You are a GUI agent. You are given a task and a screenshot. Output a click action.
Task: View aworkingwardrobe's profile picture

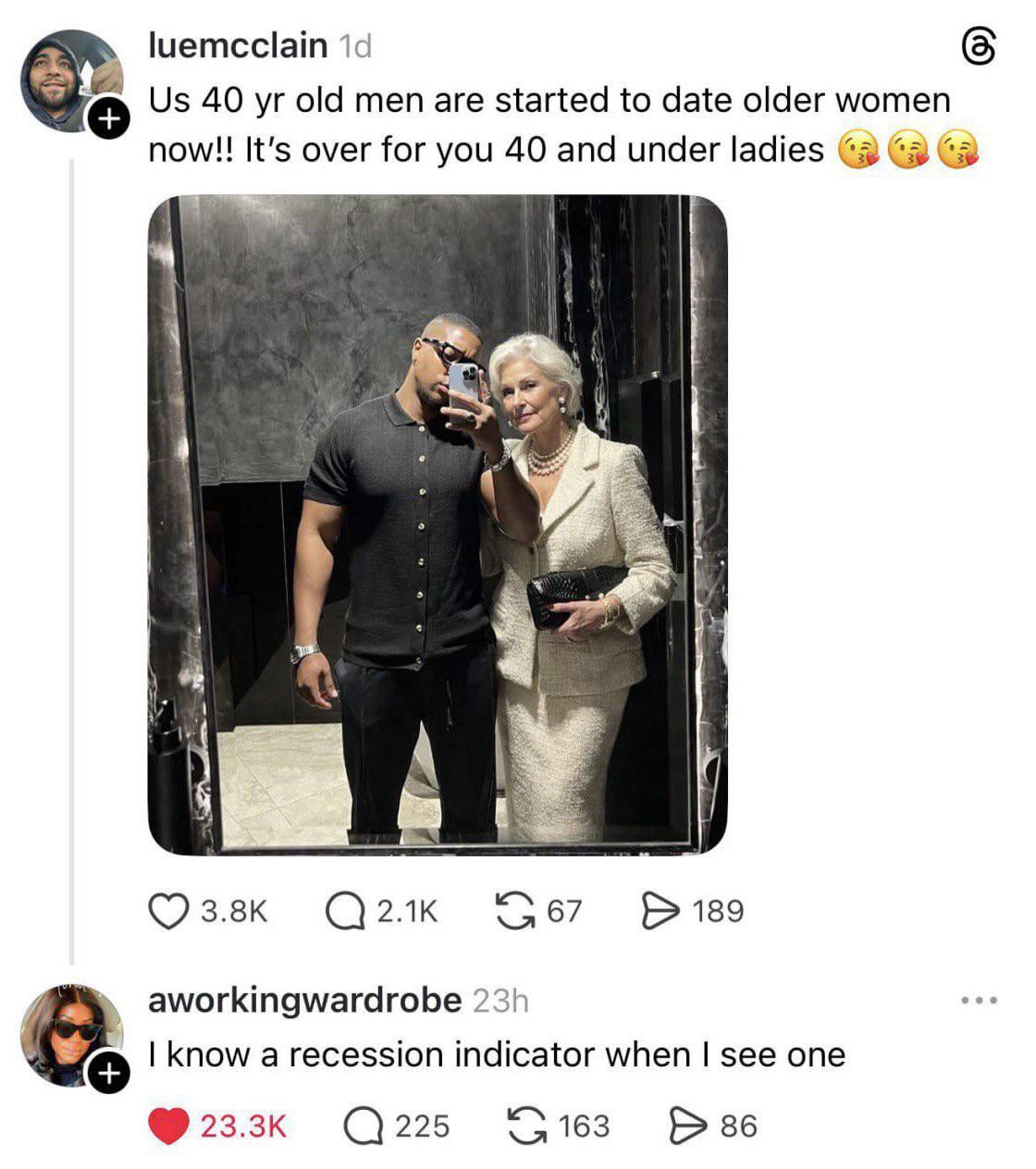point(72,1036)
